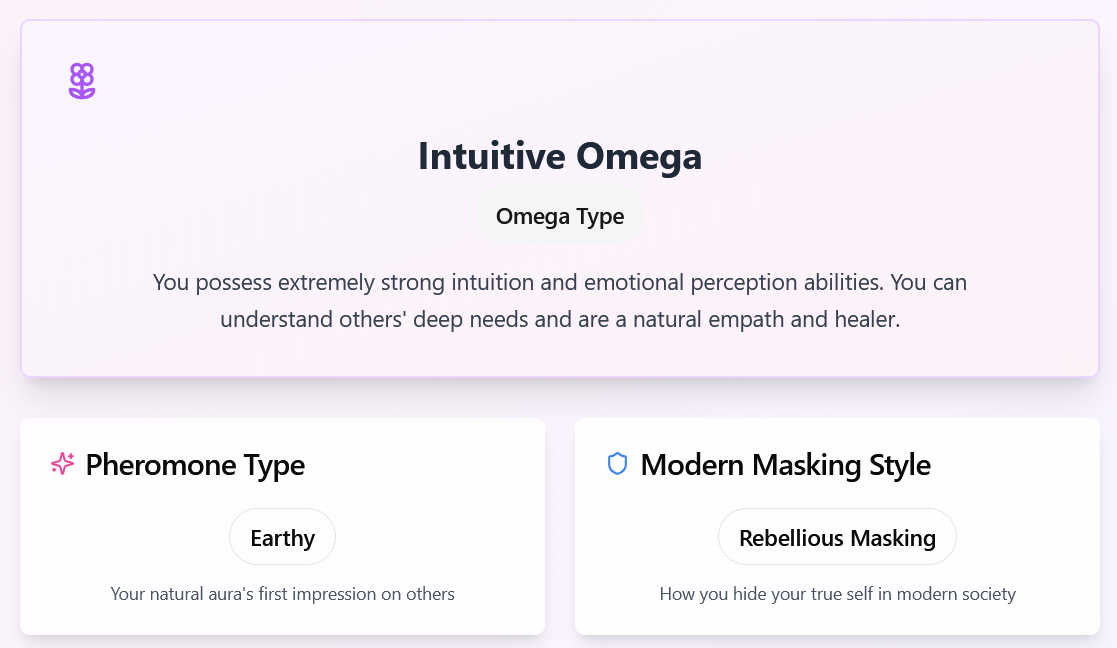This screenshot has height=648, width=1117.
Task: Click the 'Omega Type' badge
Action: click(559, 216)
